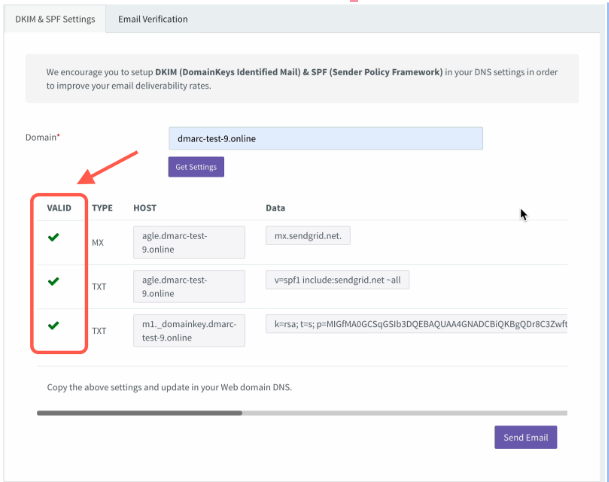
Task: Click the m1._domainkey host field
Action: tap(188, 329)
